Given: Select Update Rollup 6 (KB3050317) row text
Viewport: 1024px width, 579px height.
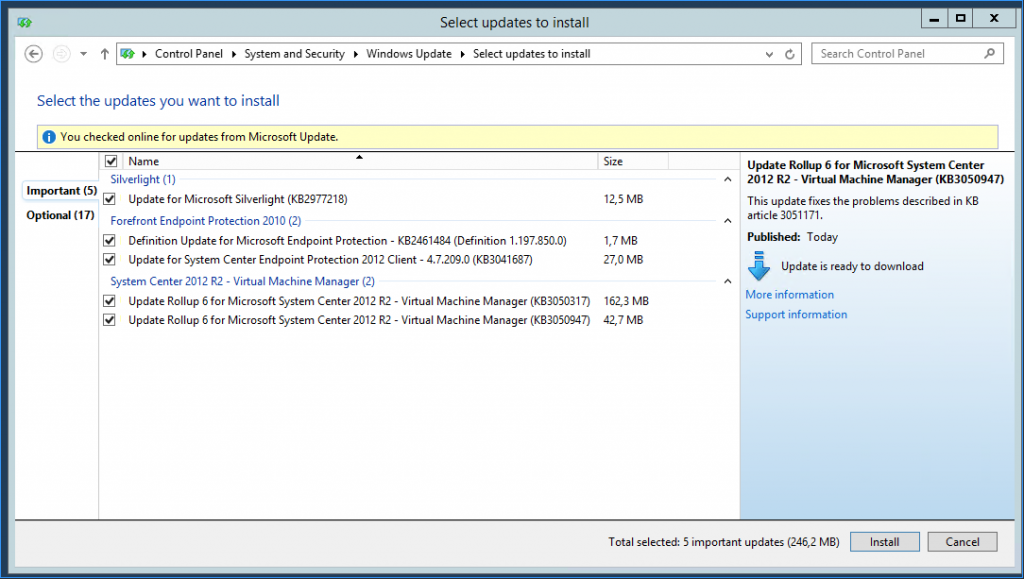Looking at the screenshot, I should [x=359, y=301].
